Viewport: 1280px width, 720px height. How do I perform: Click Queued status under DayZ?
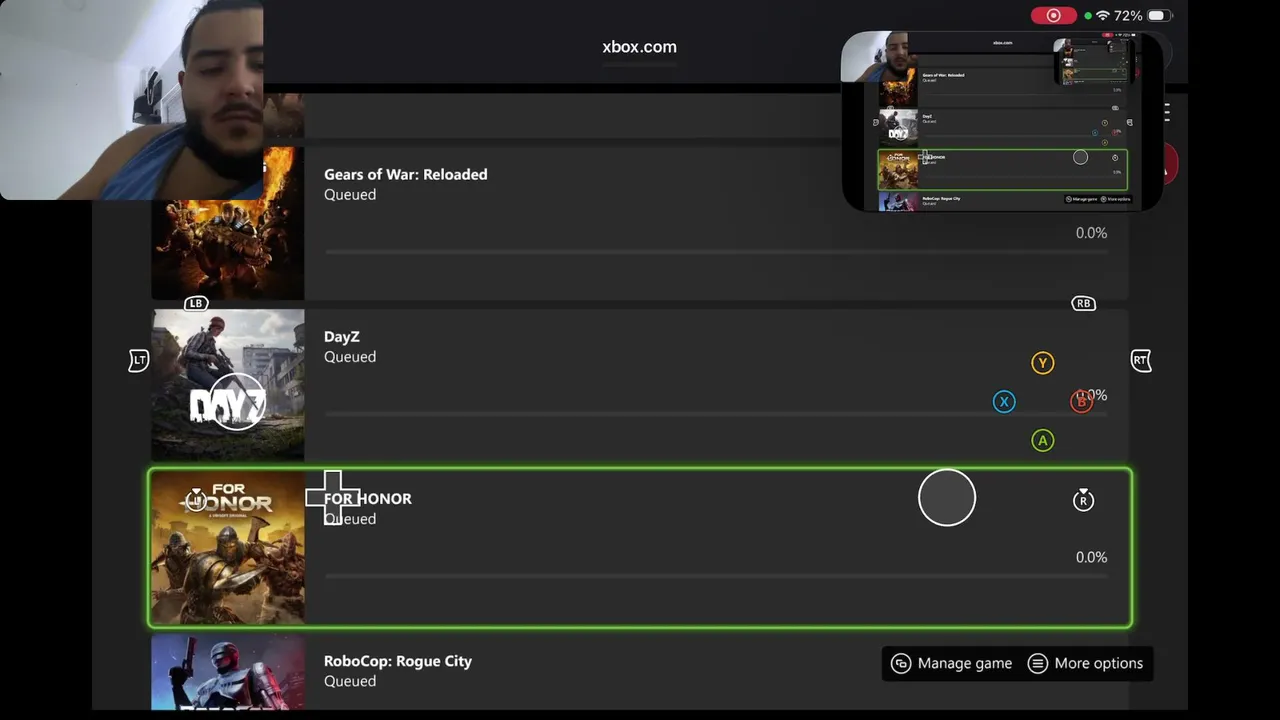click(350, 357)
